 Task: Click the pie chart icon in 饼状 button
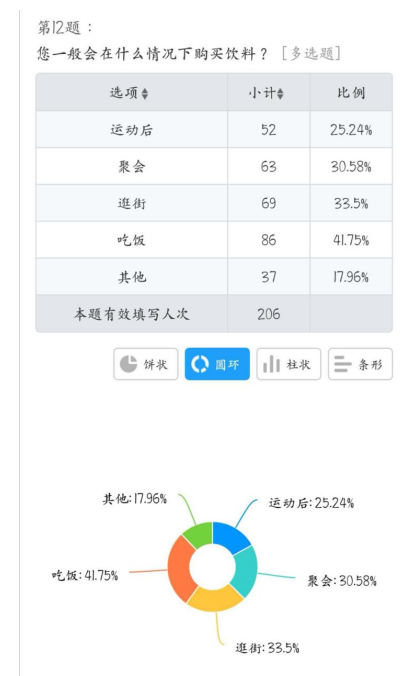[x=128, y=364]
